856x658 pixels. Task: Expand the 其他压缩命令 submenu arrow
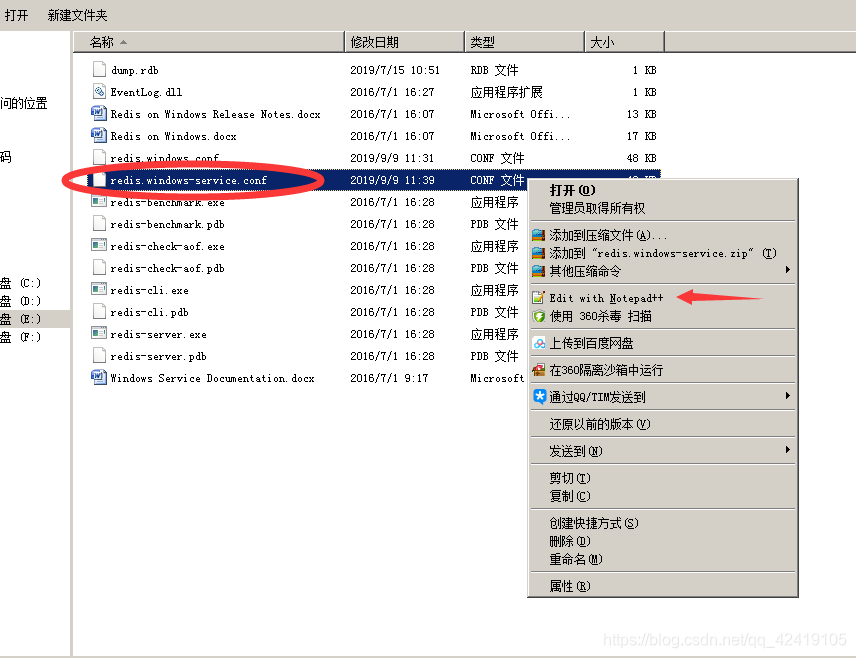point(787,269)
